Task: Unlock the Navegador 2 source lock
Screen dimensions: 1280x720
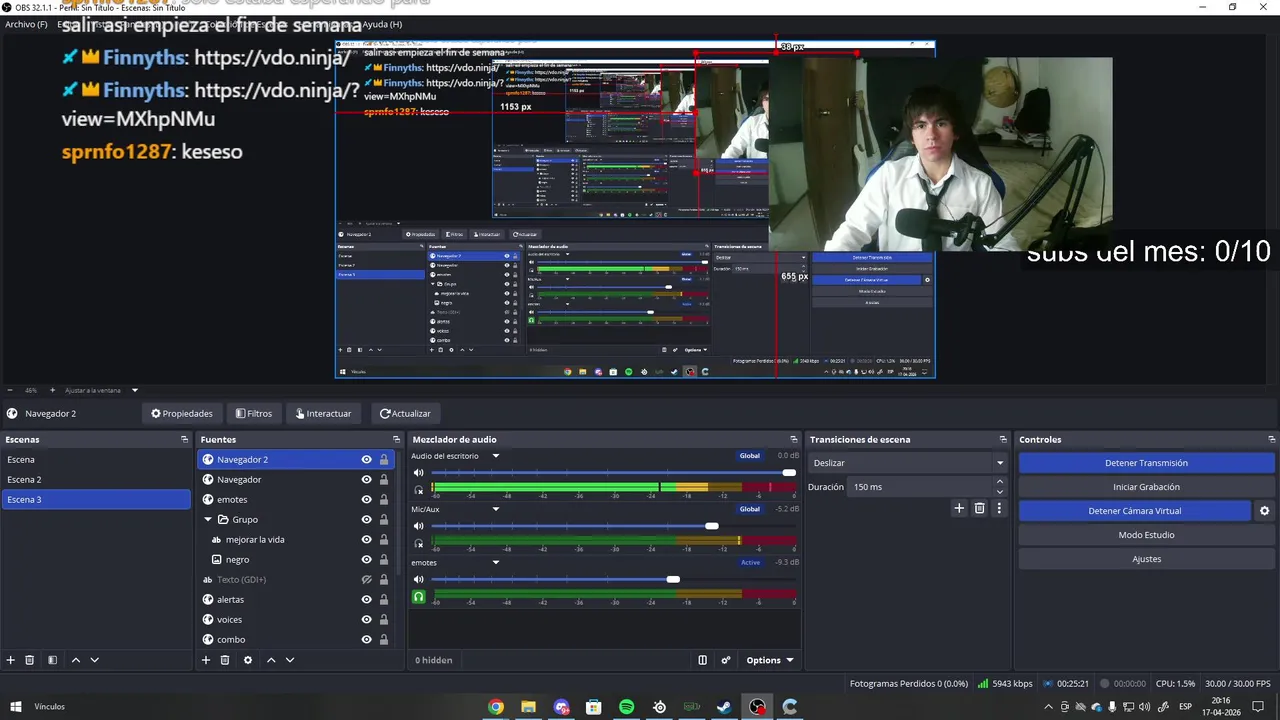Action: 383,460
